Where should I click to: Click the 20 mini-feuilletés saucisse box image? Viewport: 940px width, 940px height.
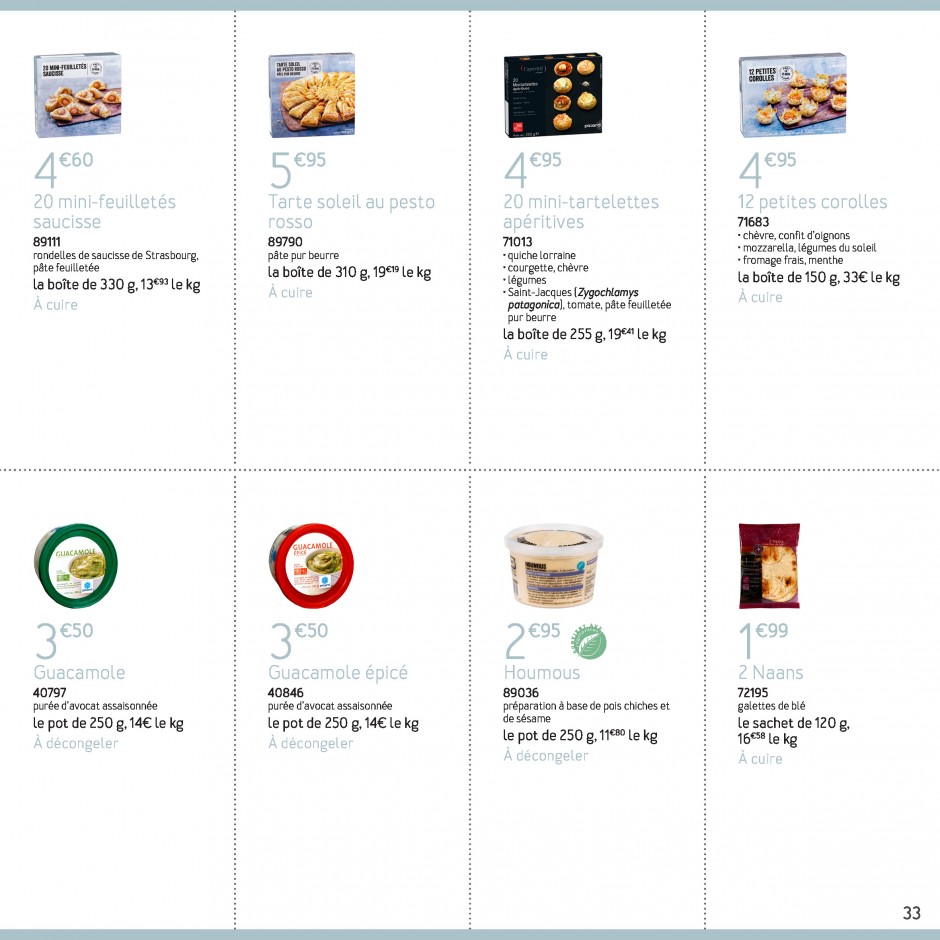point(77,95)
